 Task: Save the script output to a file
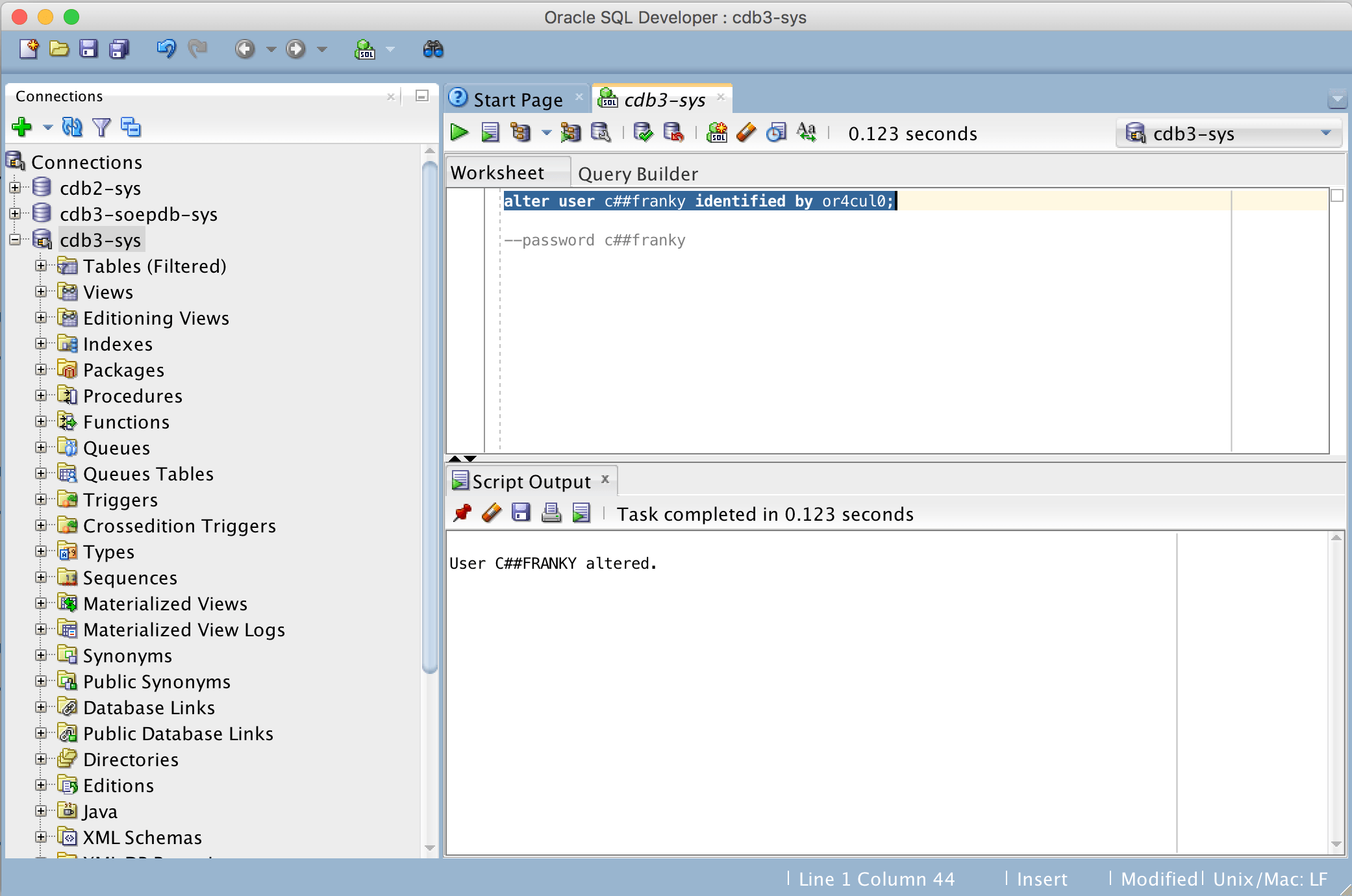[x=520, y=513]
